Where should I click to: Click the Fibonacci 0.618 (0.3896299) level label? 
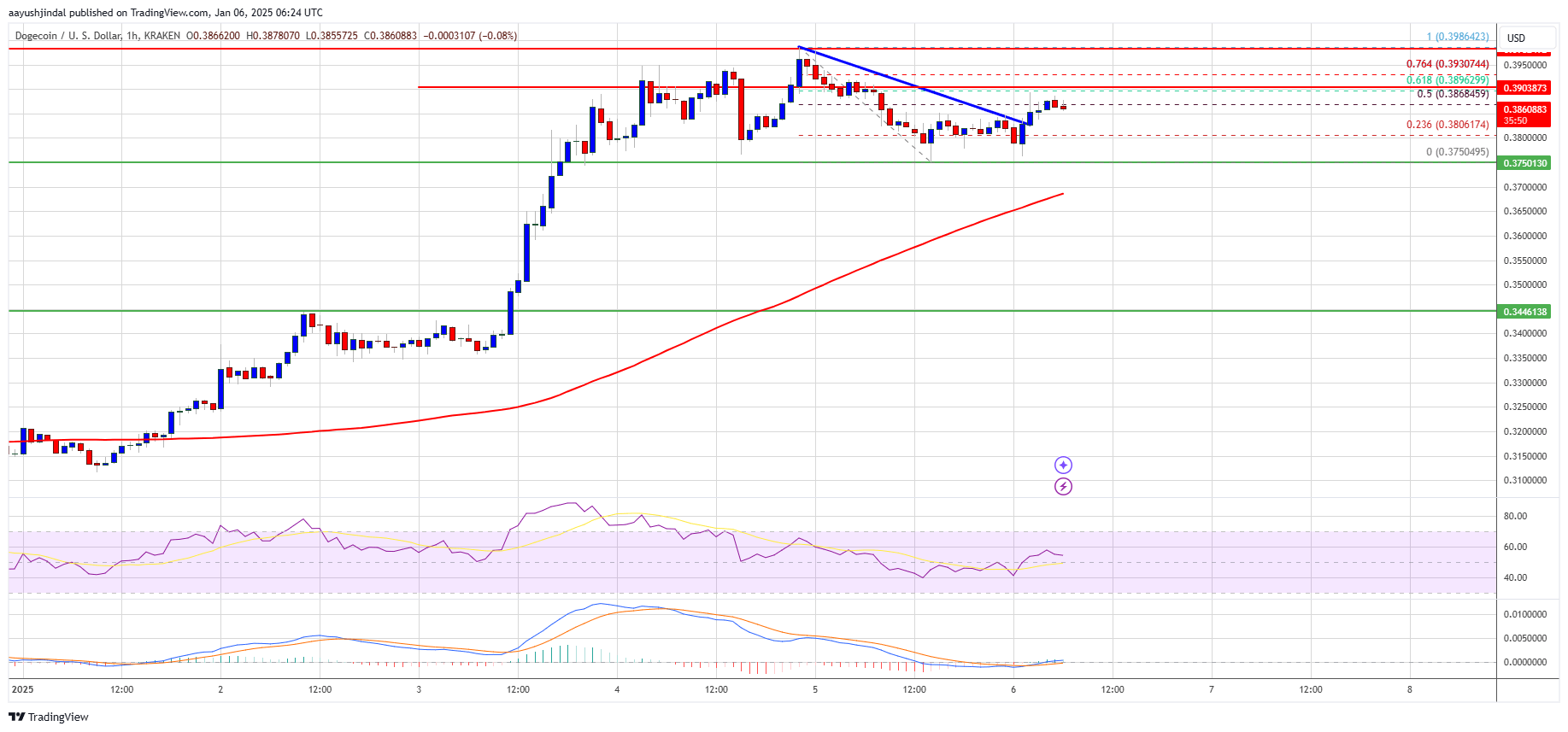tap(1448, 79)
